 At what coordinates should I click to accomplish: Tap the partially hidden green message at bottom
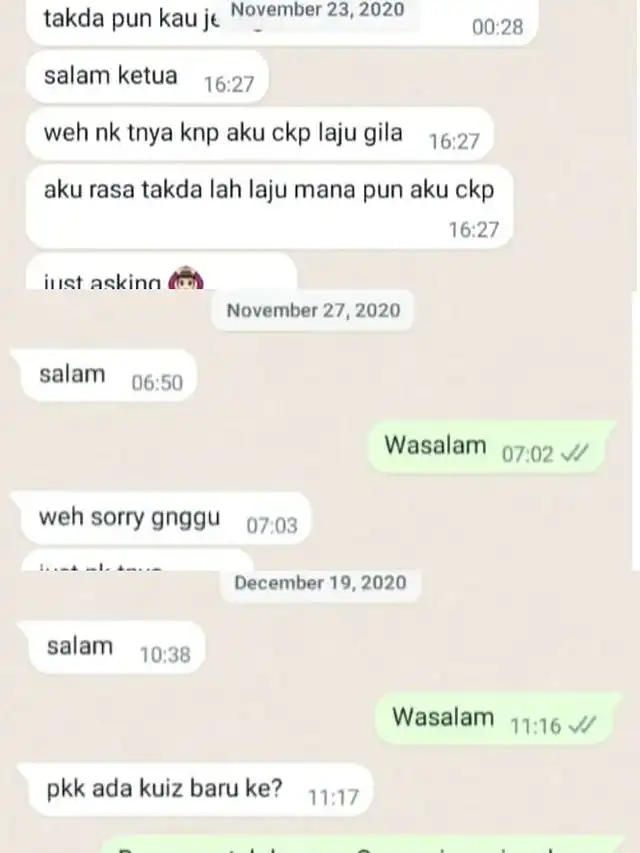coord(362,844)
